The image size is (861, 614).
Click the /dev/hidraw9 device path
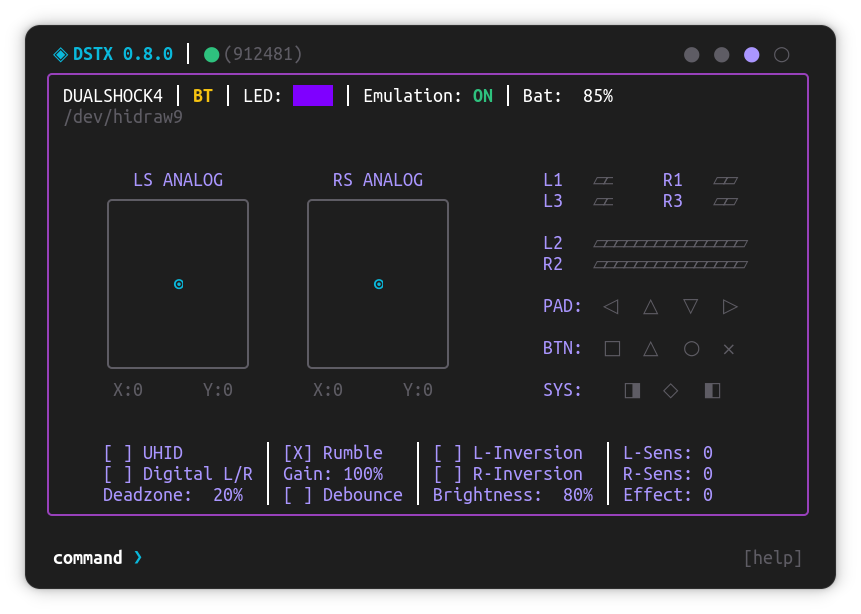[123, 116]
